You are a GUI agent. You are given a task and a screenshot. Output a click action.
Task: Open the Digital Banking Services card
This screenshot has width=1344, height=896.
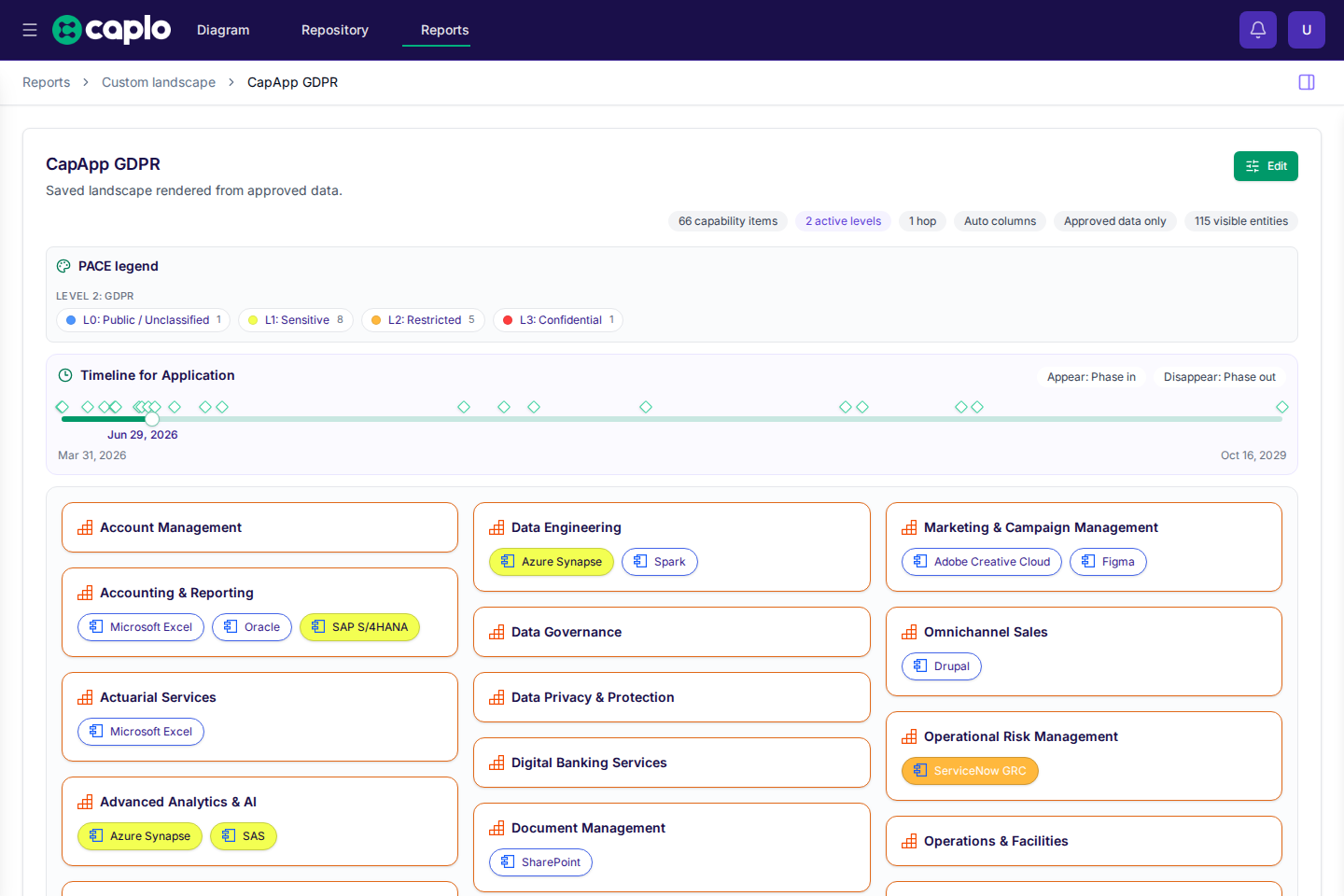point(672,763)
